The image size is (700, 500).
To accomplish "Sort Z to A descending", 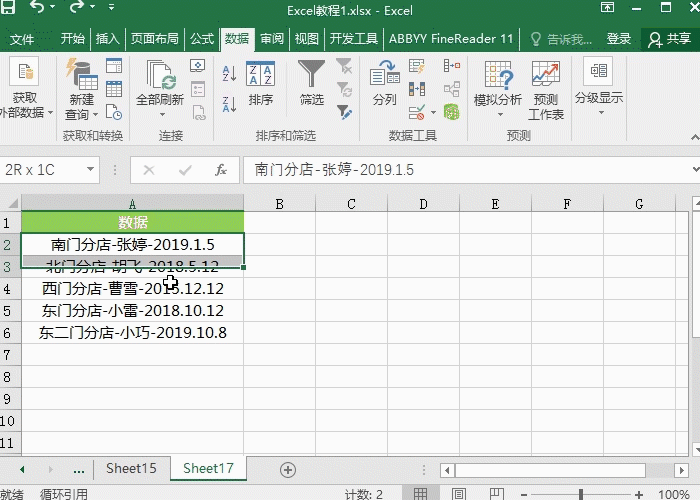I will (229, 104).
